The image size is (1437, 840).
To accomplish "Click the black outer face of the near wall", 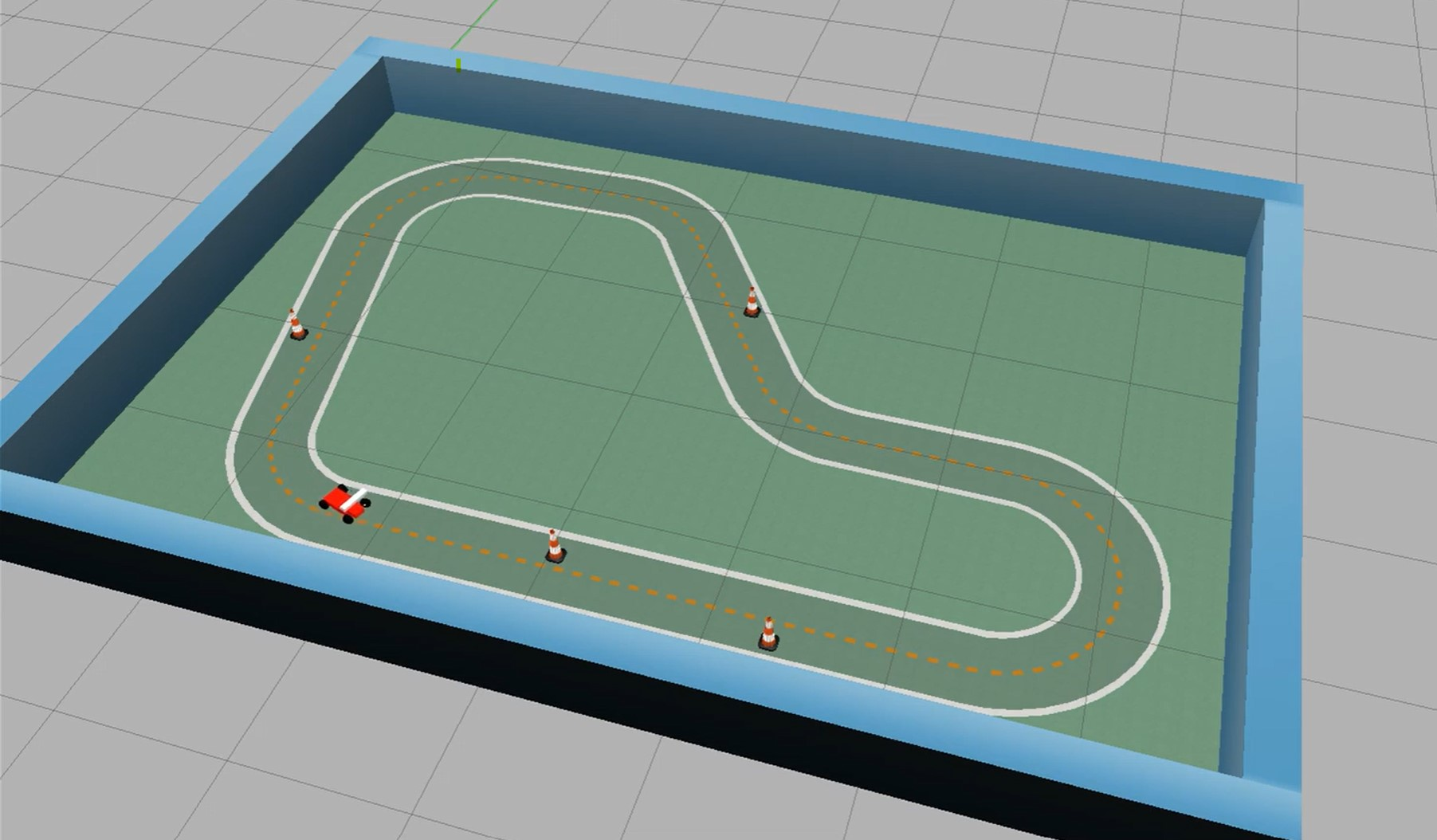I will tap(478, 638).
